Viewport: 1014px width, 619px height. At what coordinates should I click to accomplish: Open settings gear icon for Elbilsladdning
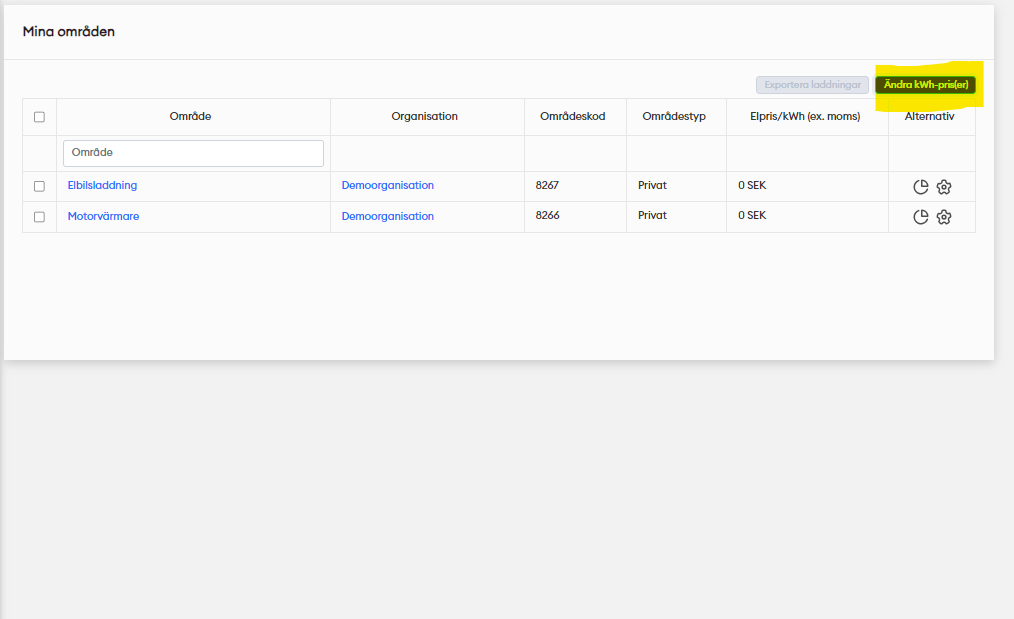[x=943, y=187]
